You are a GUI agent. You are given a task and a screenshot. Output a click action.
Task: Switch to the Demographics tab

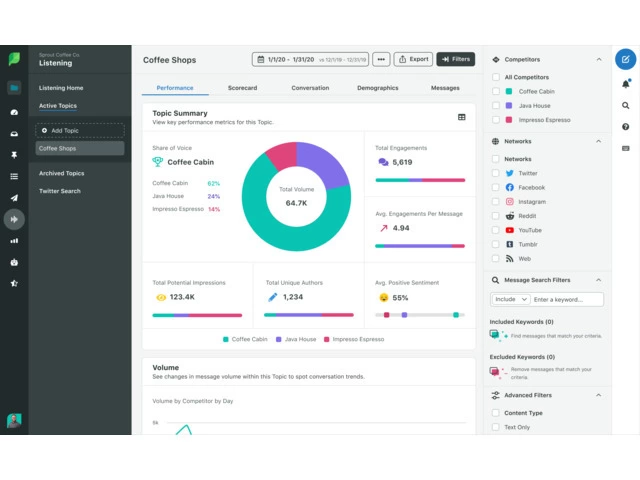coord(378,88)
